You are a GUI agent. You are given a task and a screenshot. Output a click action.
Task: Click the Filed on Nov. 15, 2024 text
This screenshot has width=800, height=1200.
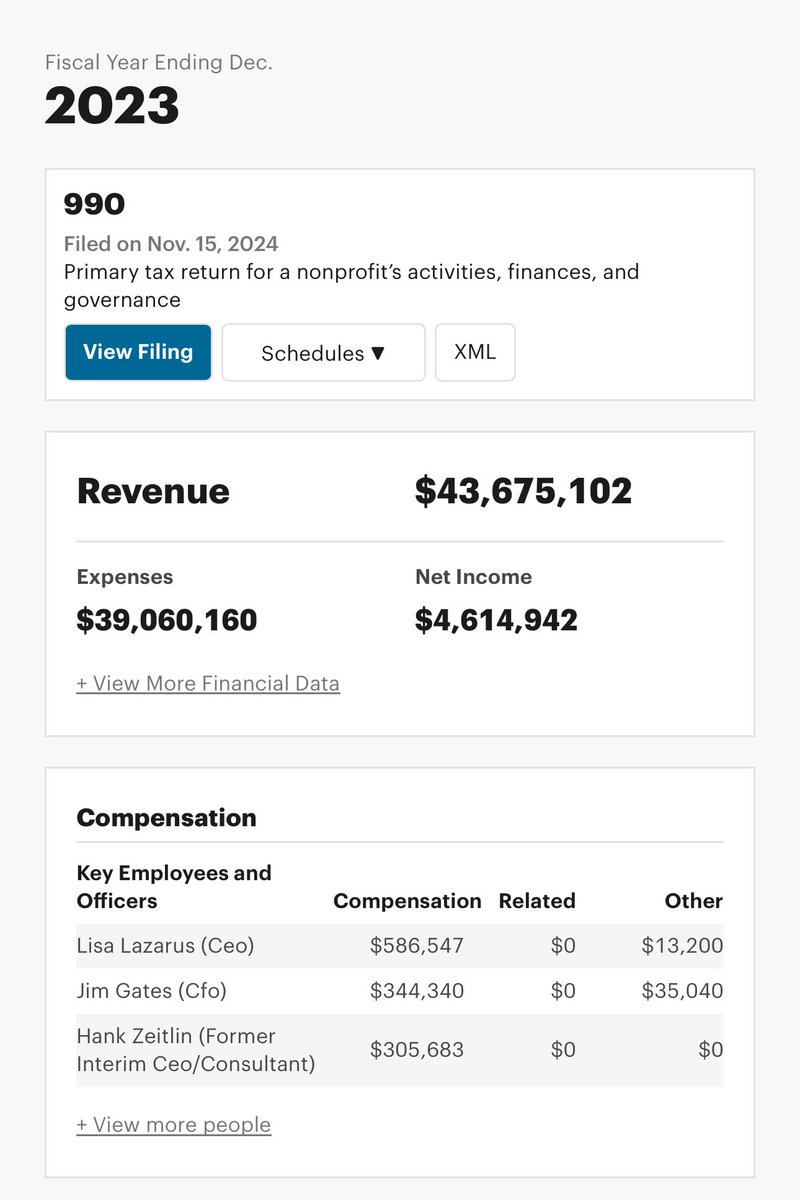[171, 244]
